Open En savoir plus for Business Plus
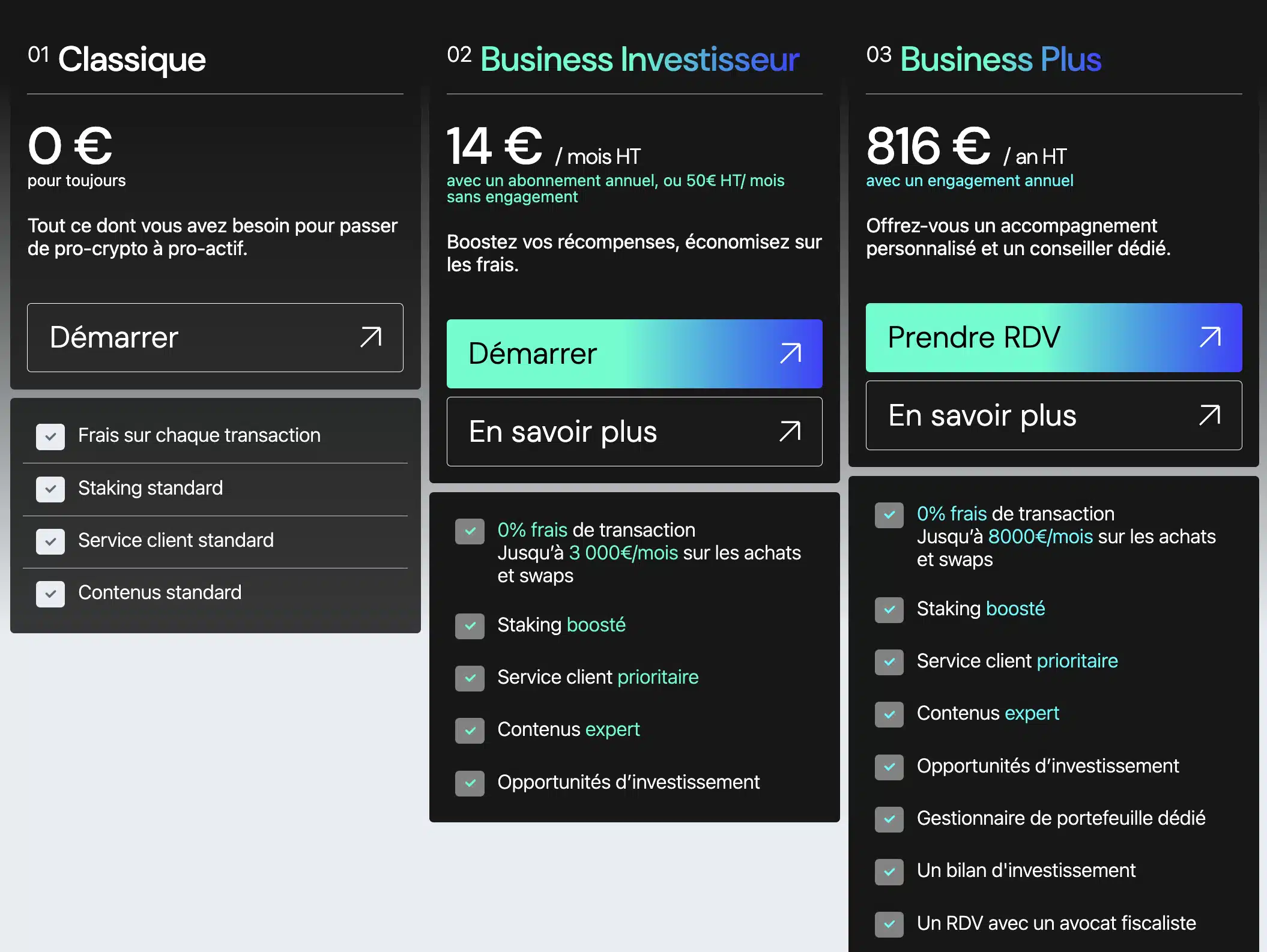This screenshot has height=952, width=1267. click(1053, 415)
